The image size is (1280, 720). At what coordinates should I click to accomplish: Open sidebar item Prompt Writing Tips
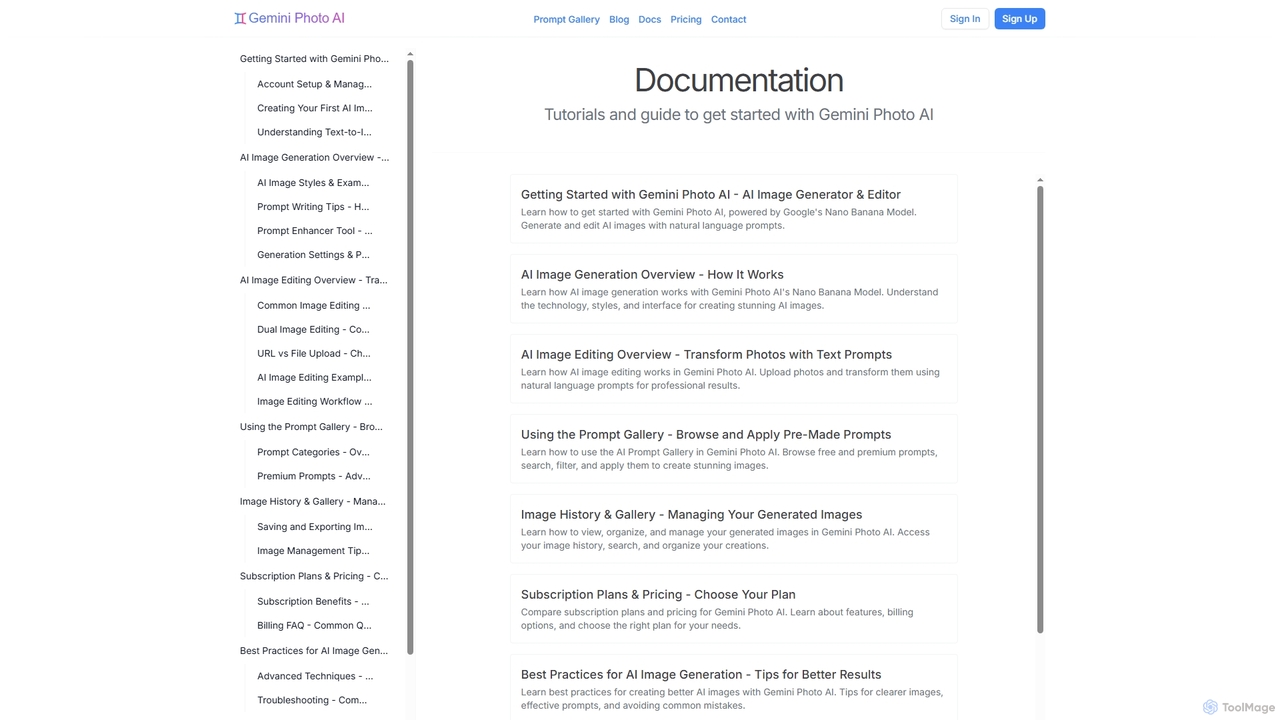313,207
